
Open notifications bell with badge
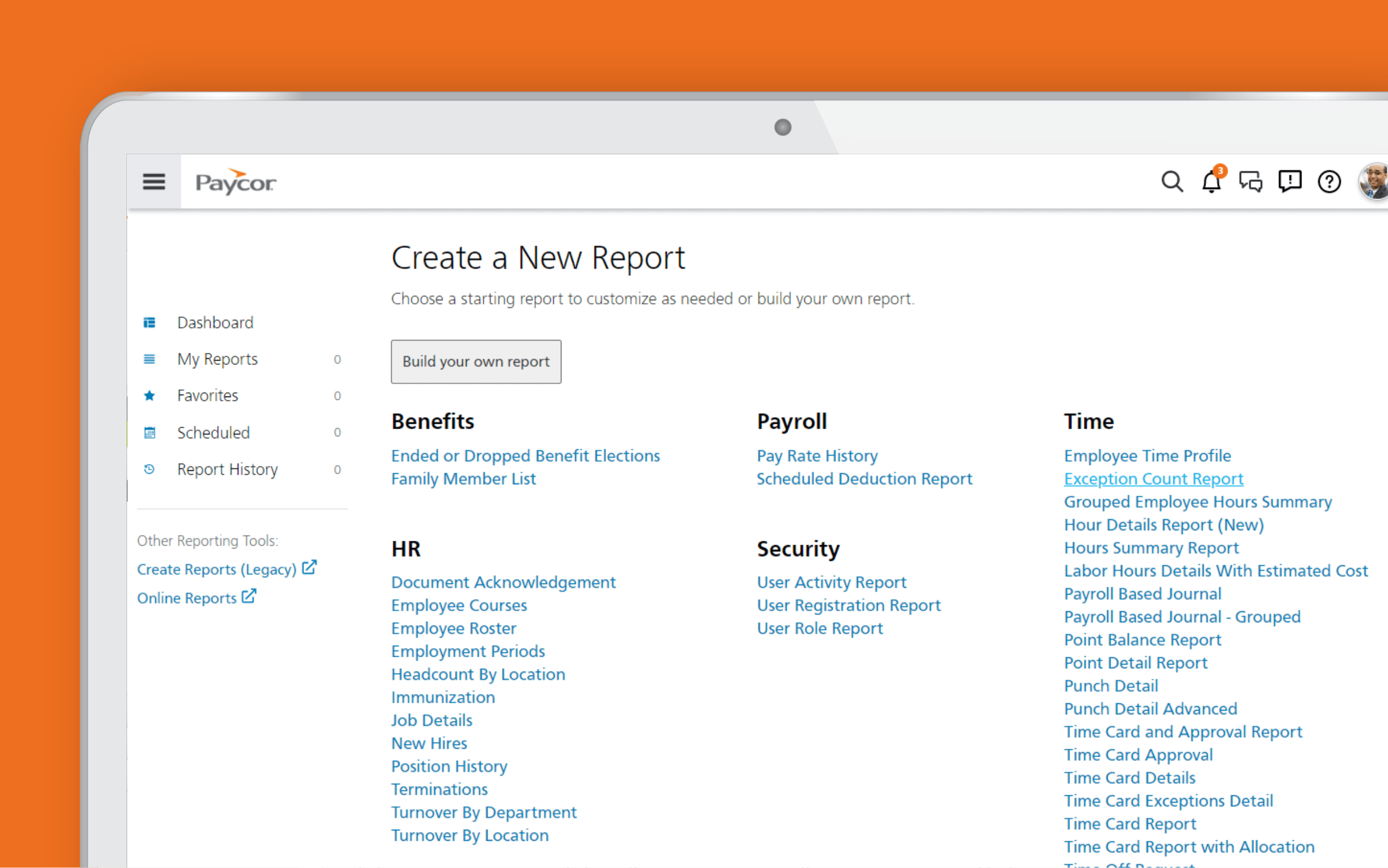click(x=1213, y=180)
